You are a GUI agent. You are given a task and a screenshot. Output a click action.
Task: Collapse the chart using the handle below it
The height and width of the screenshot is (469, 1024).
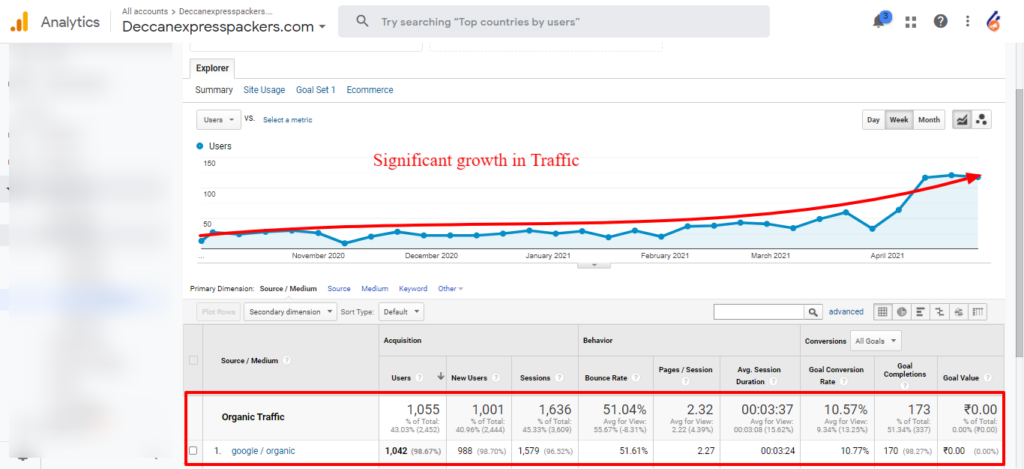click(594, 265)
